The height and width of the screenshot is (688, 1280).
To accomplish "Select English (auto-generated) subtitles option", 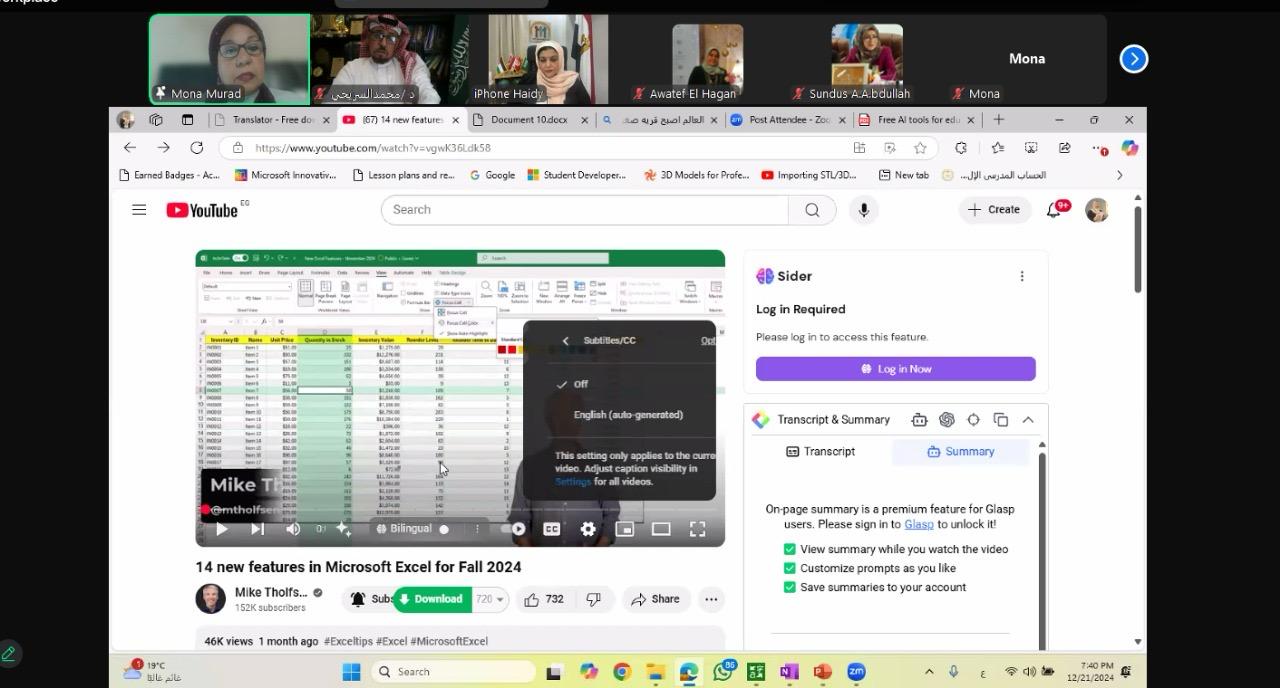I will pyautogui.click(x=628, y=415).
